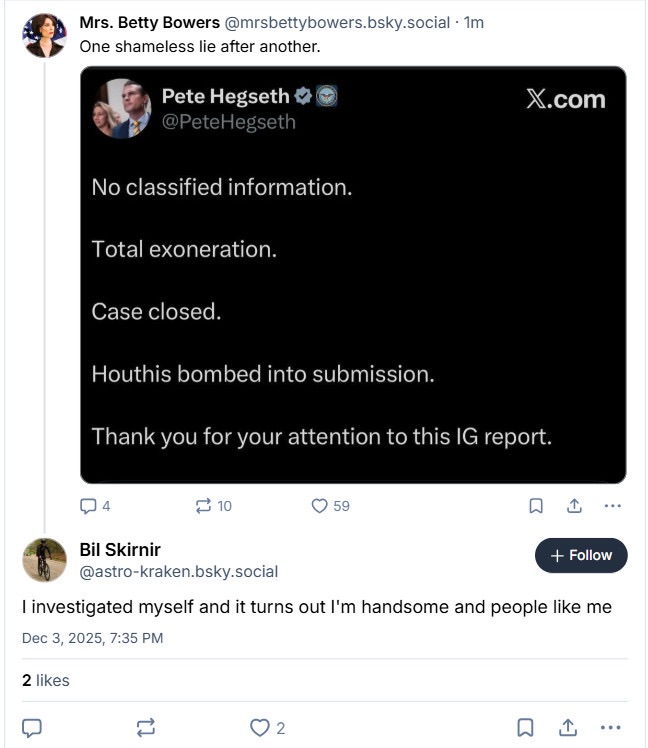Click the Dec 3, 2025 timestamp

(x=92, y=638)
